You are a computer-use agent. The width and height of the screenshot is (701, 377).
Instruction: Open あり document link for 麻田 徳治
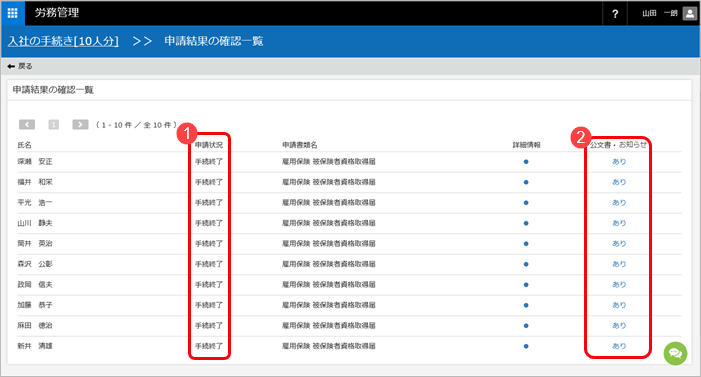[619, 326]
